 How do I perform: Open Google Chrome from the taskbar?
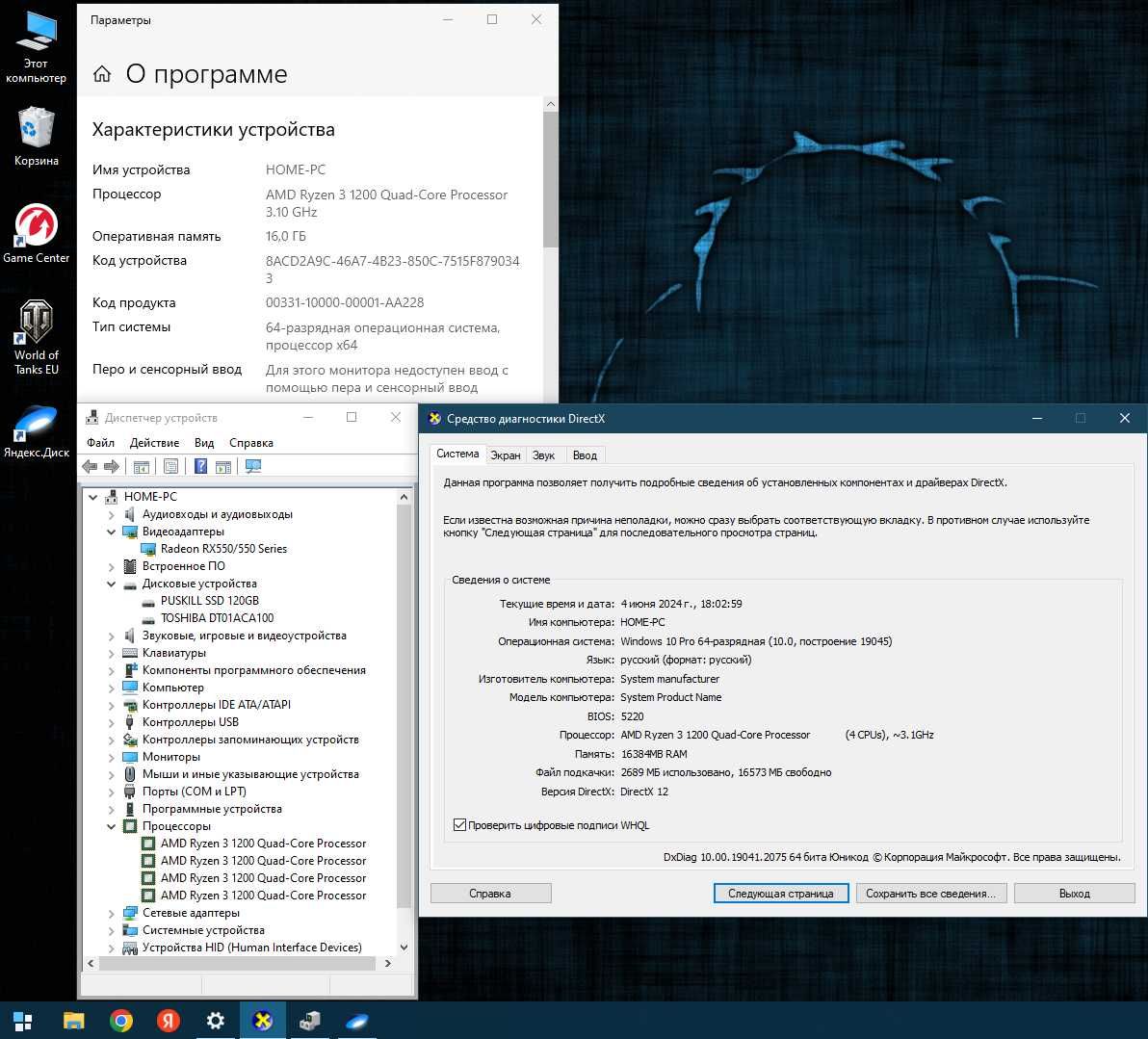(x=120, y=1021)
